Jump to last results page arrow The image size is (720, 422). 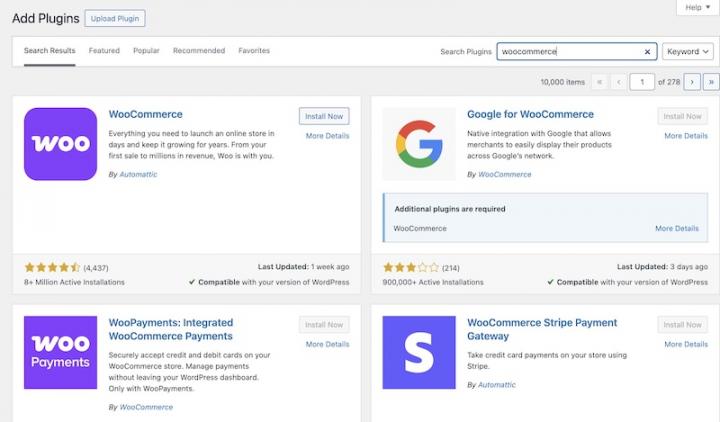711,82
